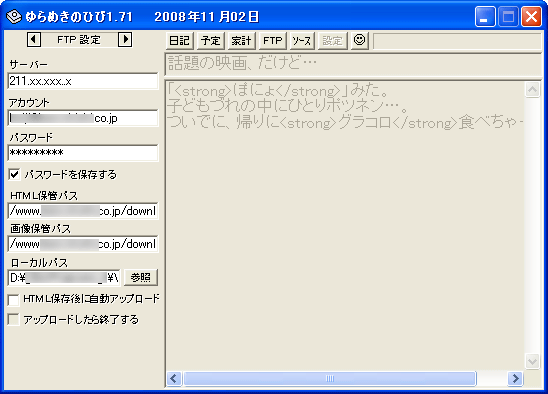Open the 家計 household accounts tab
The image size is (548, 394).
coord(241,41)
